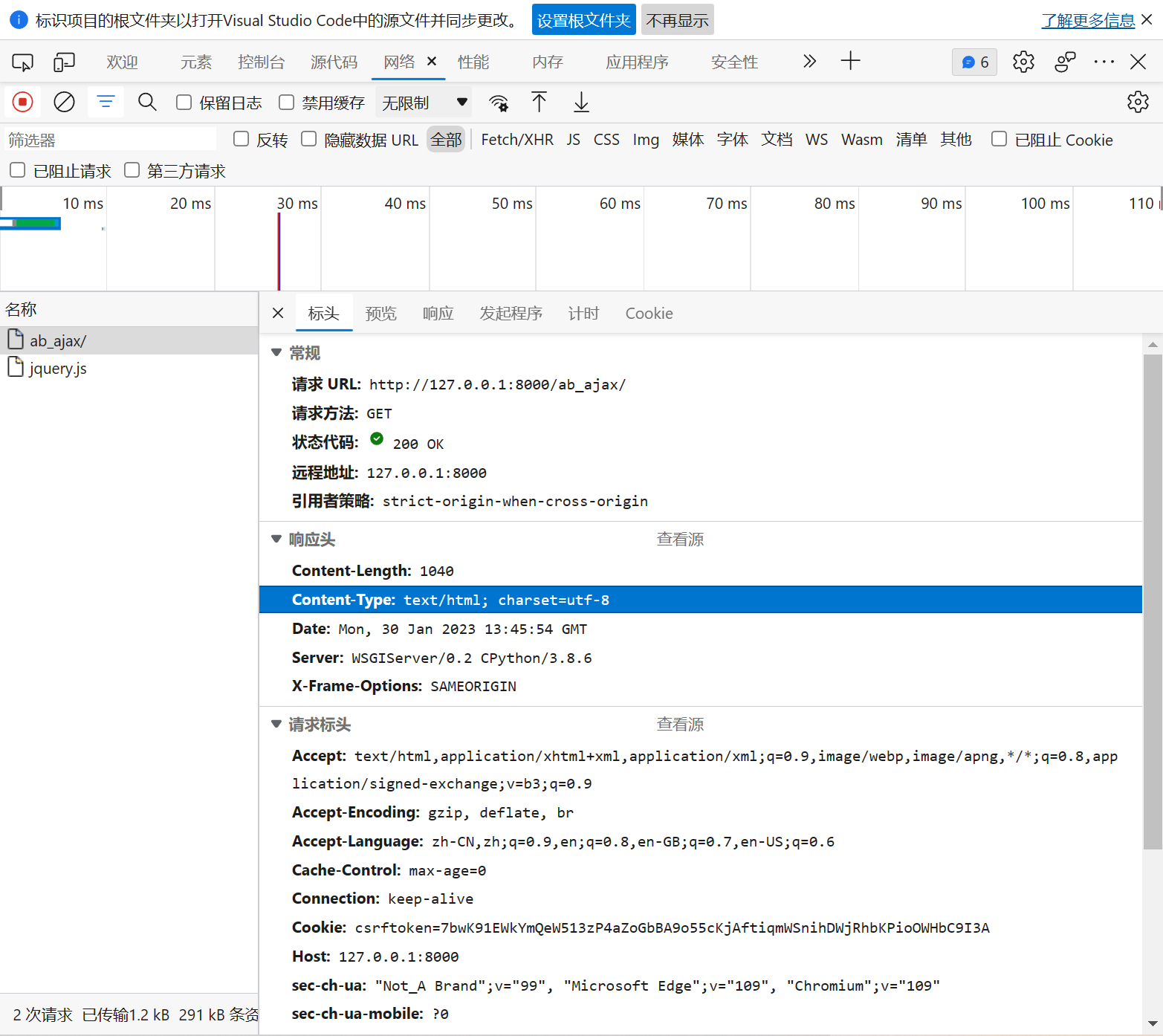Close the Network tab x
1163x1036 pixels.
tap(432, 62)
